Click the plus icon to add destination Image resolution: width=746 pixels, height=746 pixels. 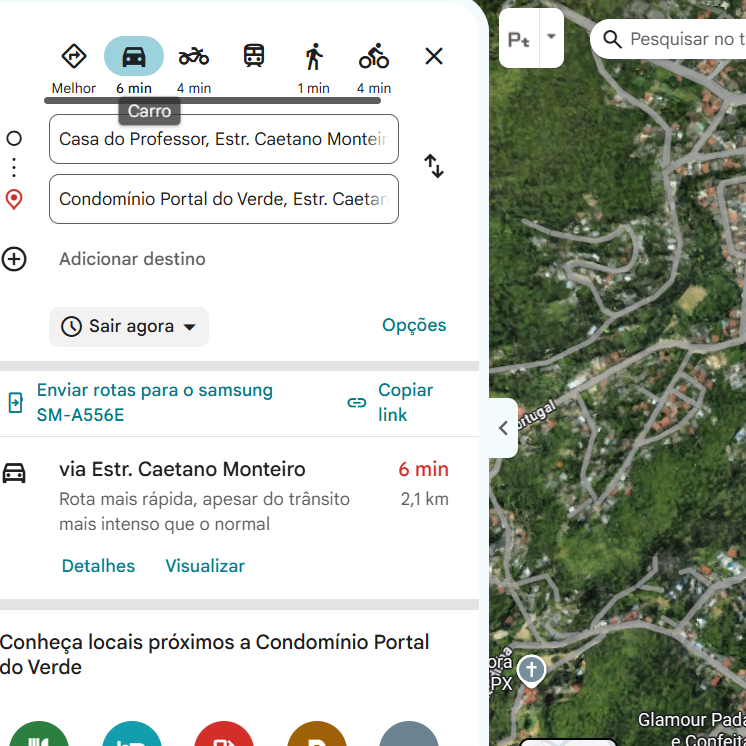(x=14, y=259)
